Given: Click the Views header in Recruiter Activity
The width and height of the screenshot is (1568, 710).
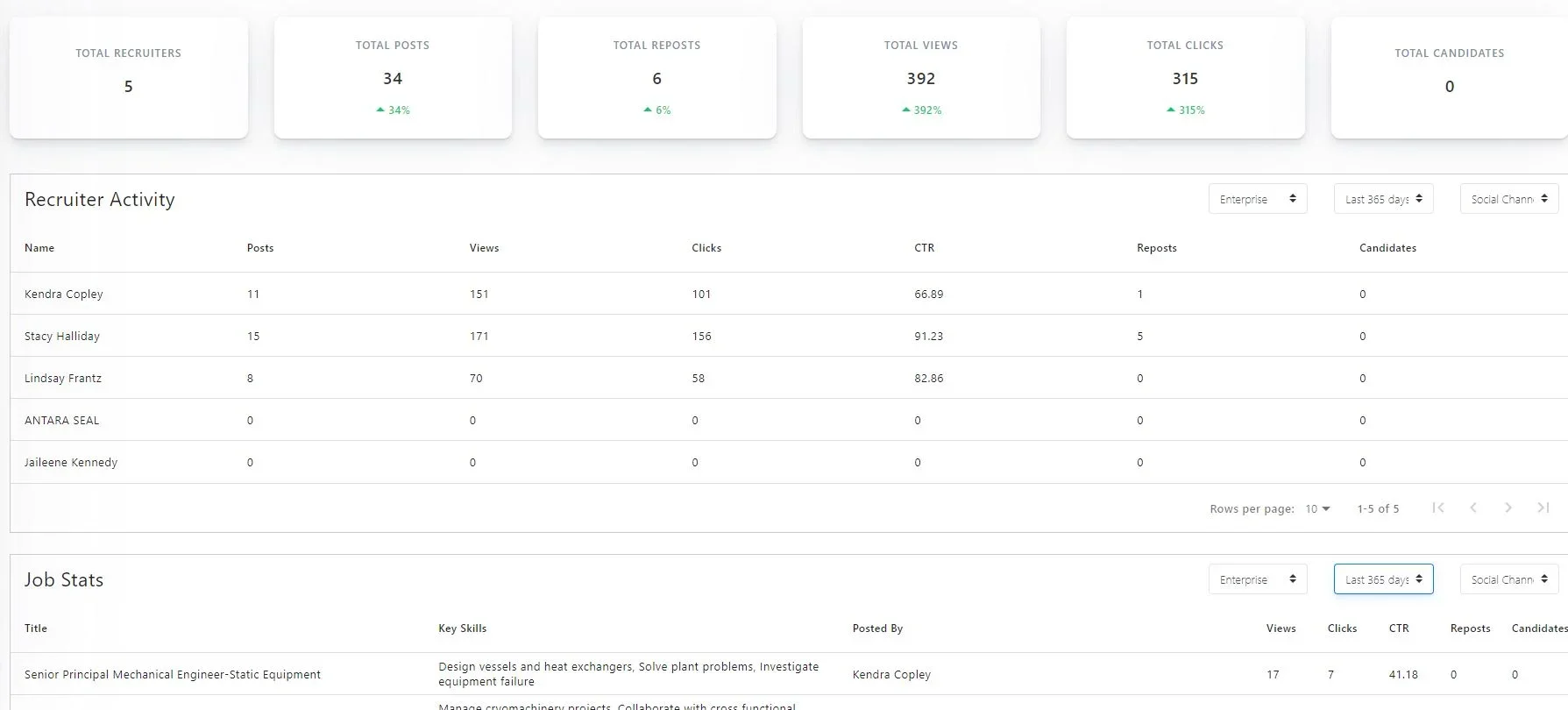Looking at the screenshot, I should pos(484,248).
